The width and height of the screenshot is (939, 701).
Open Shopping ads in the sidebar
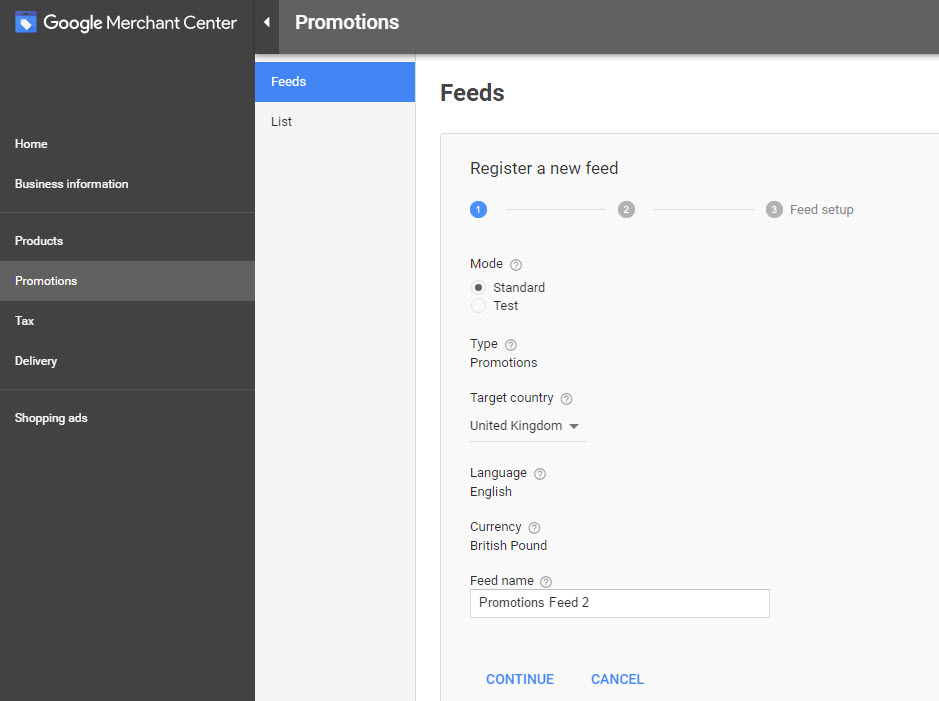[x=51, y=418]
